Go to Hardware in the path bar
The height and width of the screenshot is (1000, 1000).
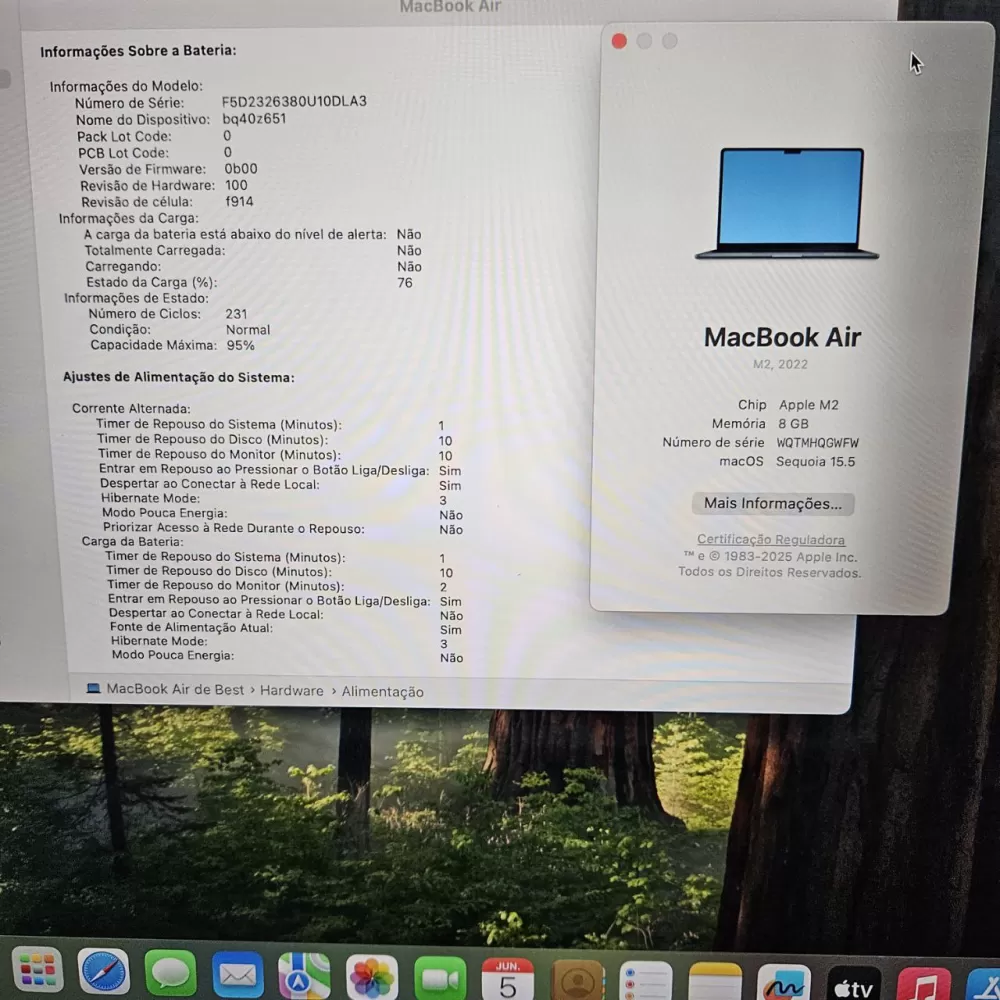291,691
